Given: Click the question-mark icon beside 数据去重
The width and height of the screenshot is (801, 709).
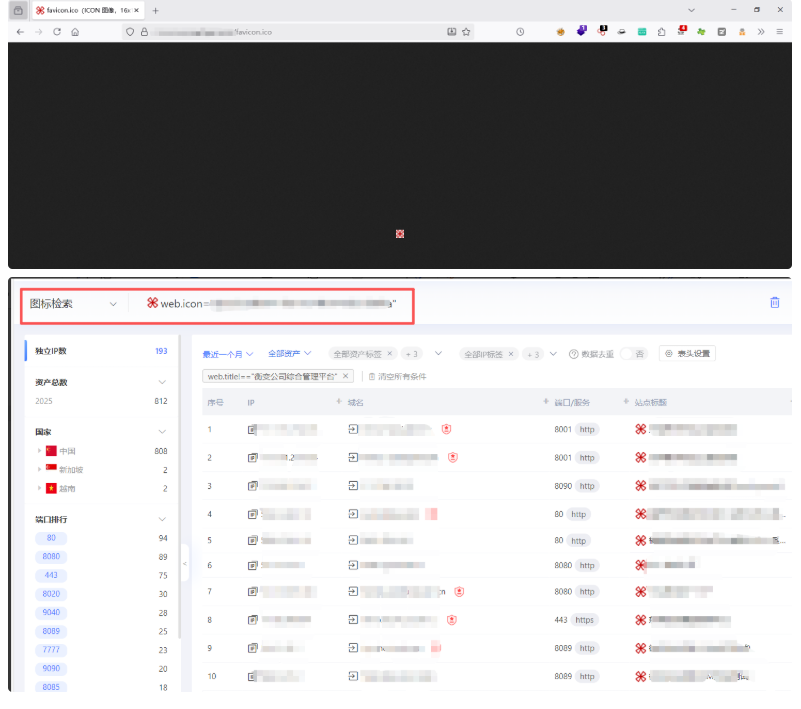Looking at the screenshot, I should pyautogui.click(x=574, y=354).
